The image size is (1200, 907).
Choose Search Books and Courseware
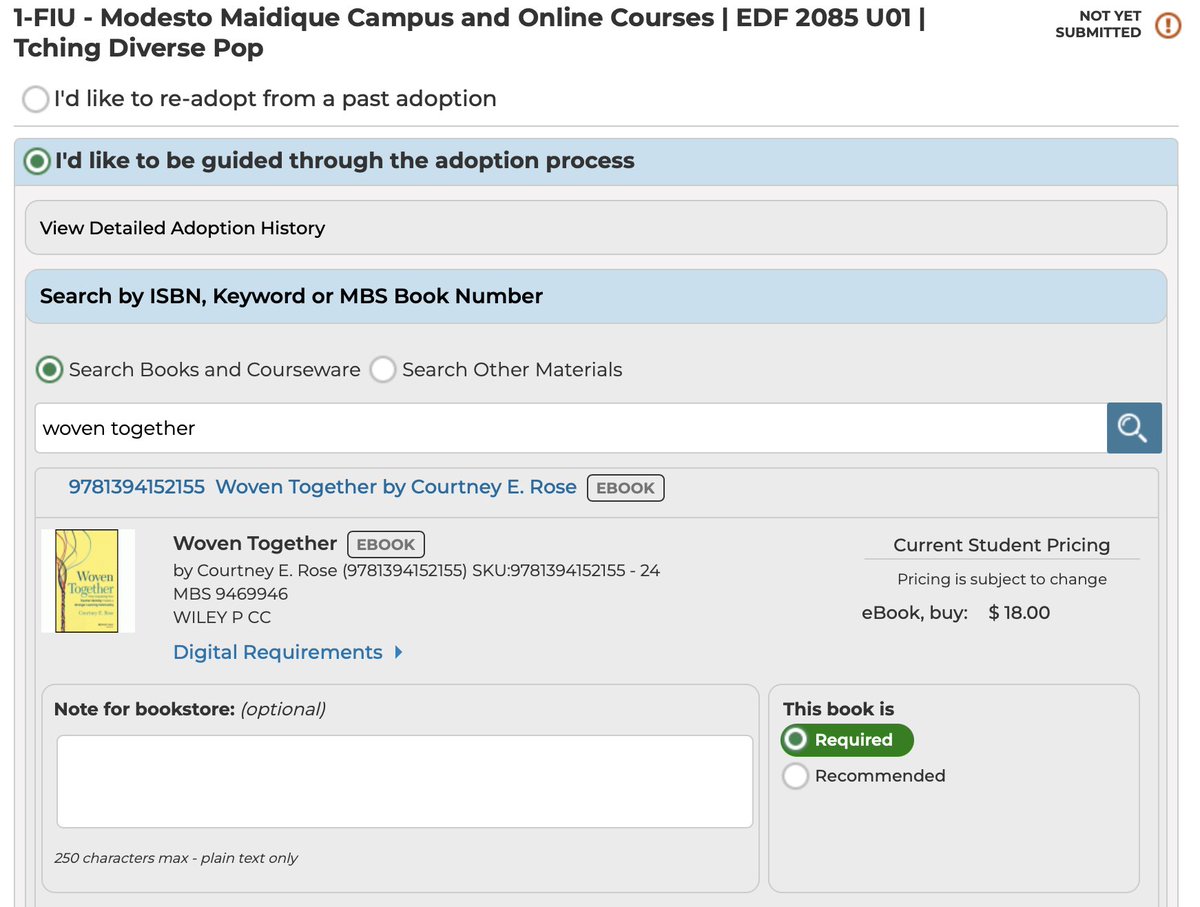coord(50,370)
